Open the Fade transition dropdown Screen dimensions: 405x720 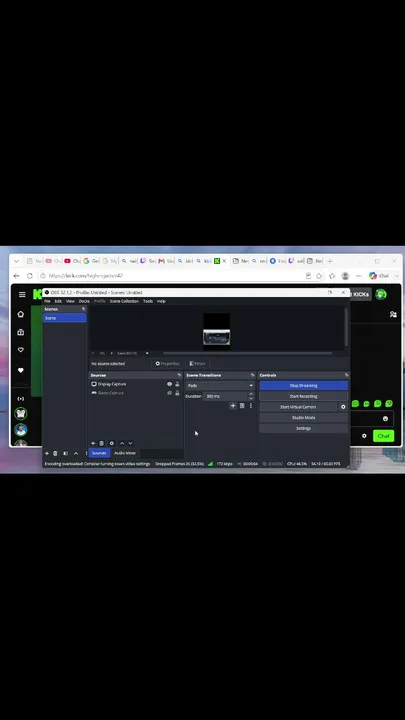(219, 385)
